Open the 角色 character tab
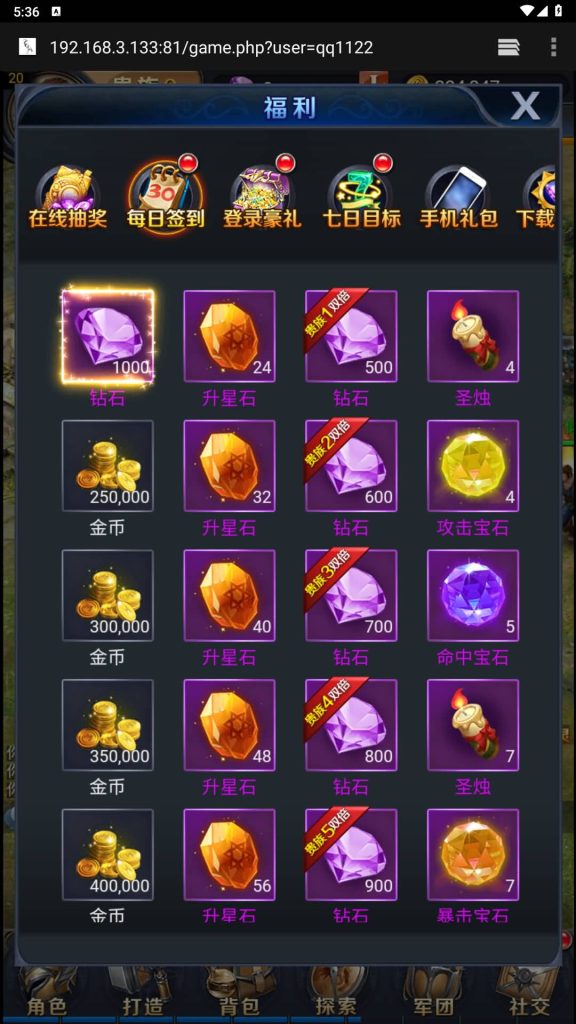 (x=46, y=1006)
